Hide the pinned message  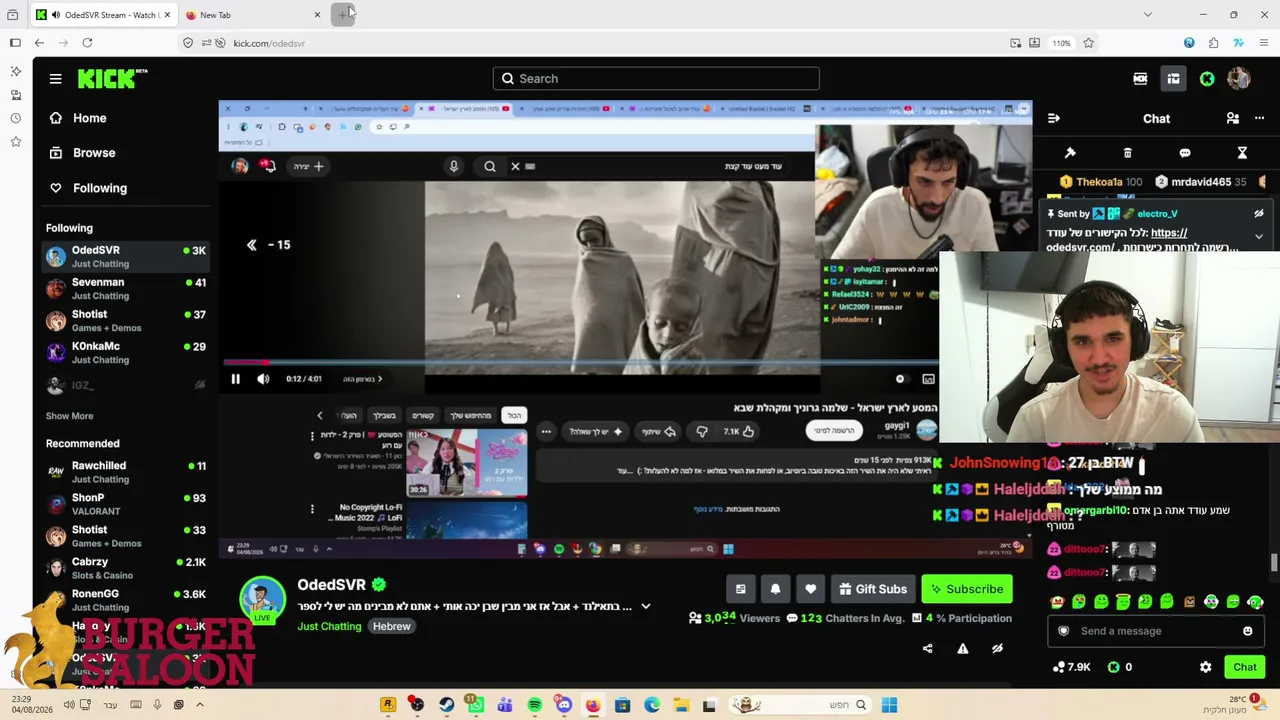(1259, 214)
